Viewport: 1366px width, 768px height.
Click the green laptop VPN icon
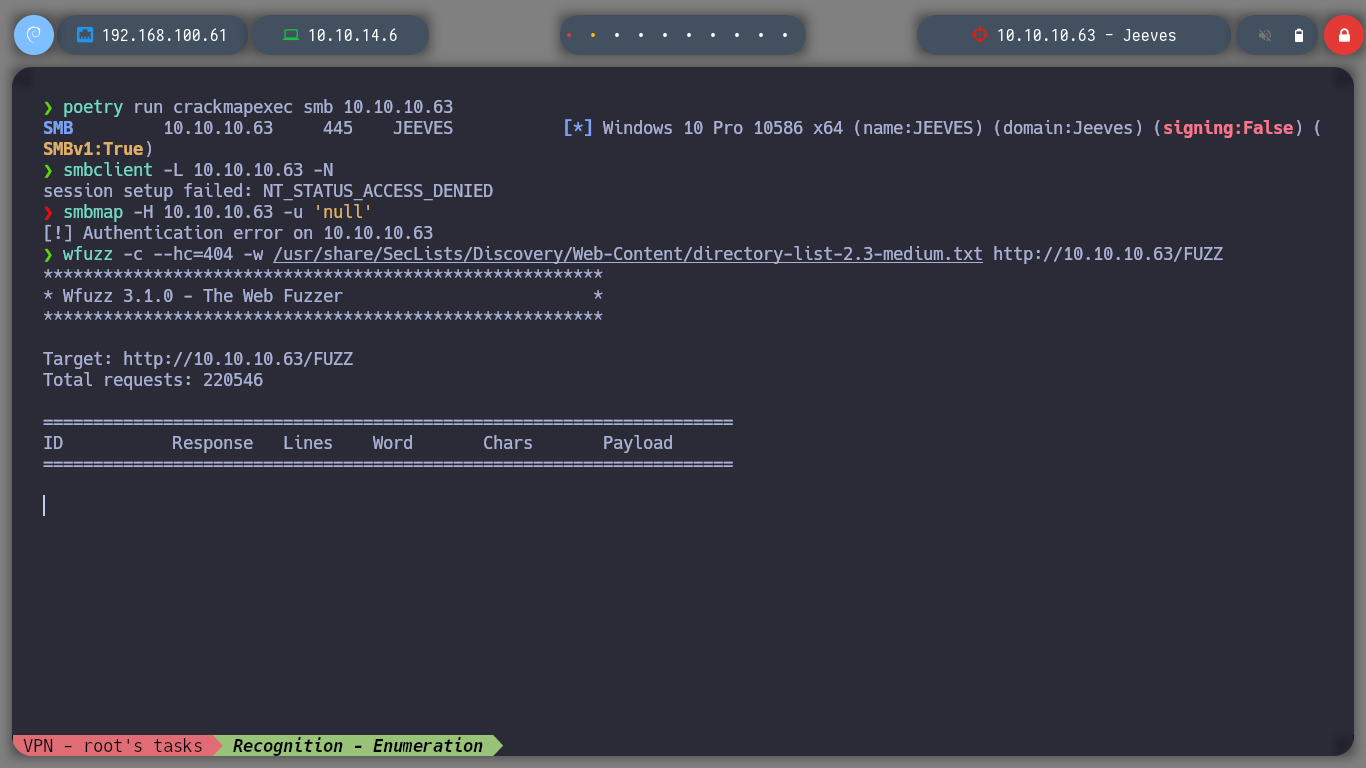point(291,35)
